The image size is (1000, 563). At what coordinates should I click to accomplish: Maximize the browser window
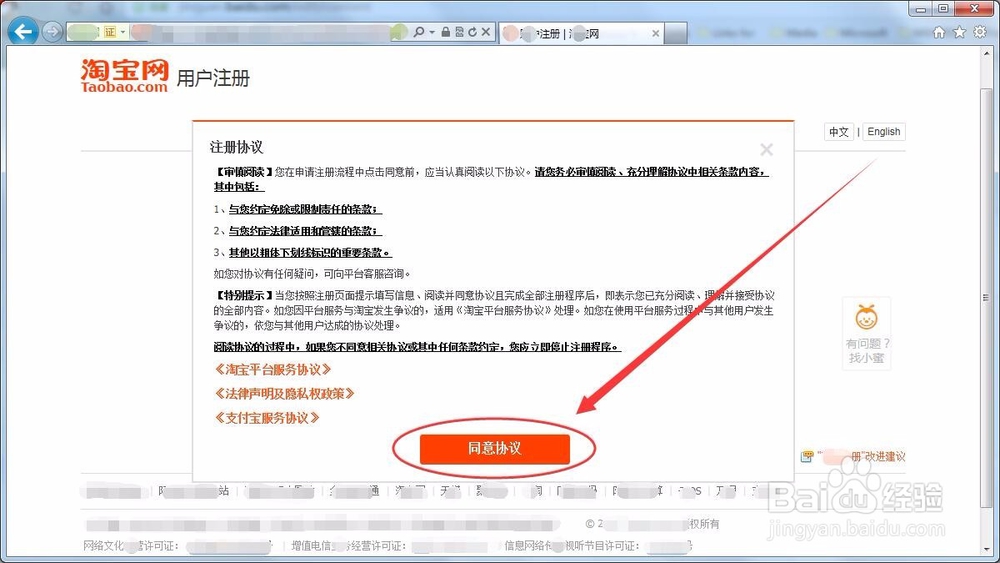pyautogui.click(x=943, y=9)
